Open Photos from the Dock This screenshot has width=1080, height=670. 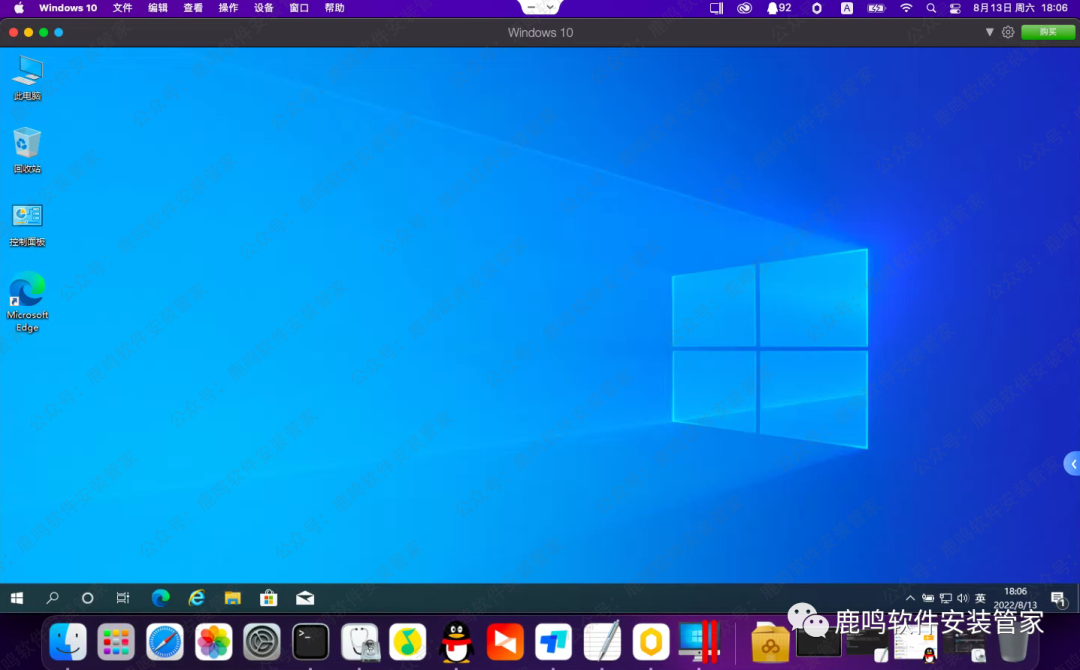click(214, 642)
